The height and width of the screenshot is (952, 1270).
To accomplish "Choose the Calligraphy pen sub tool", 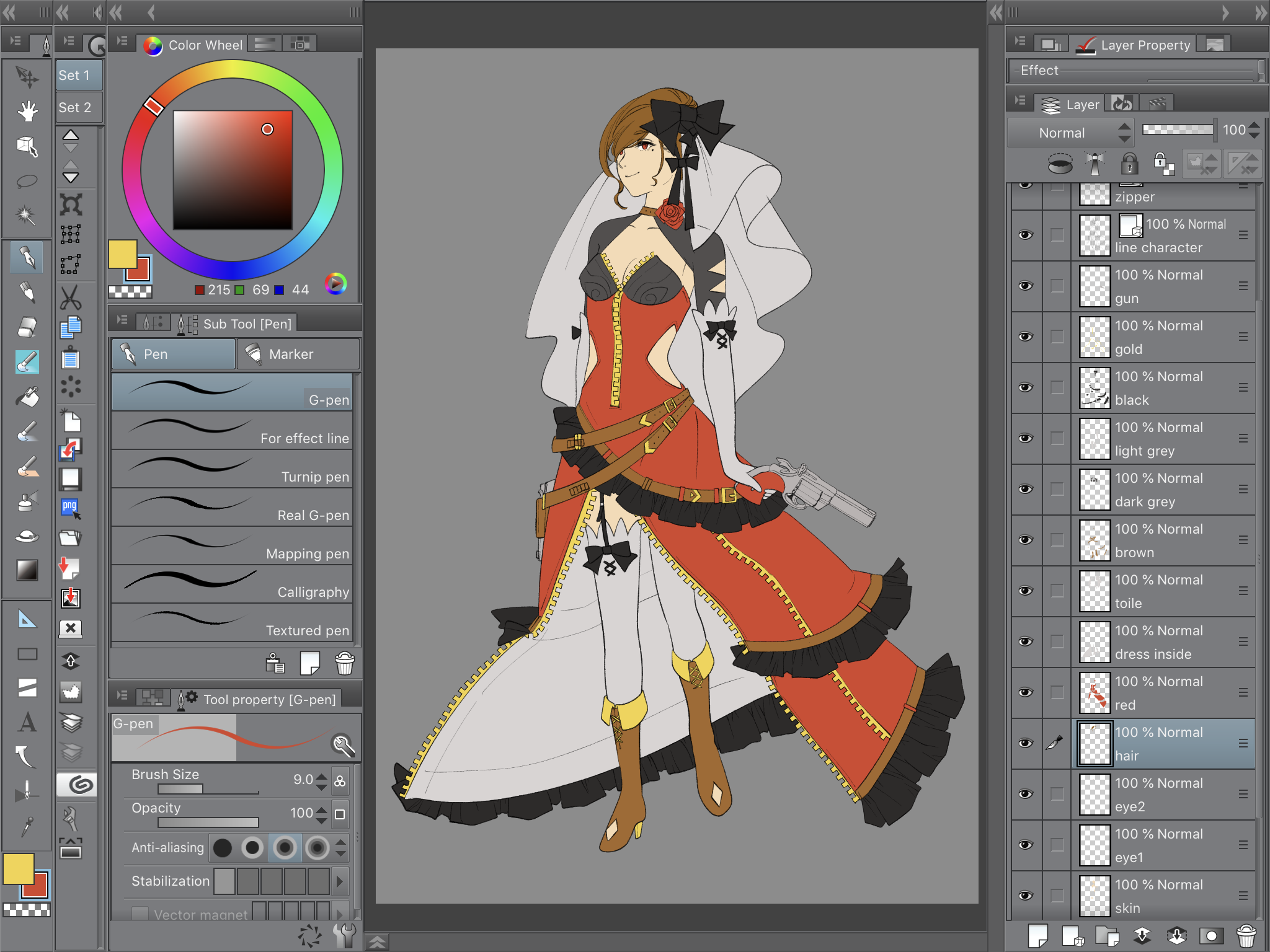I will 231,584.
